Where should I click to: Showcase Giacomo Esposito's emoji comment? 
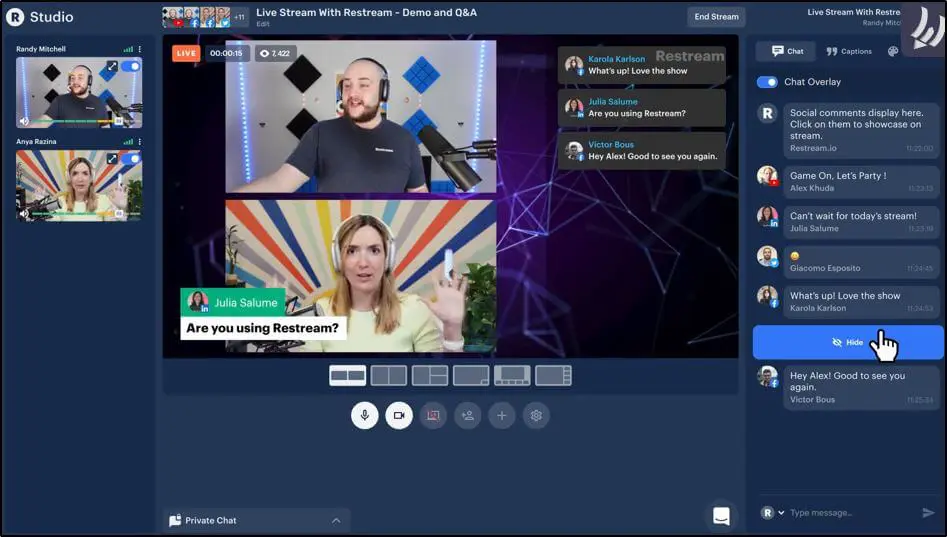click(861, 262)
